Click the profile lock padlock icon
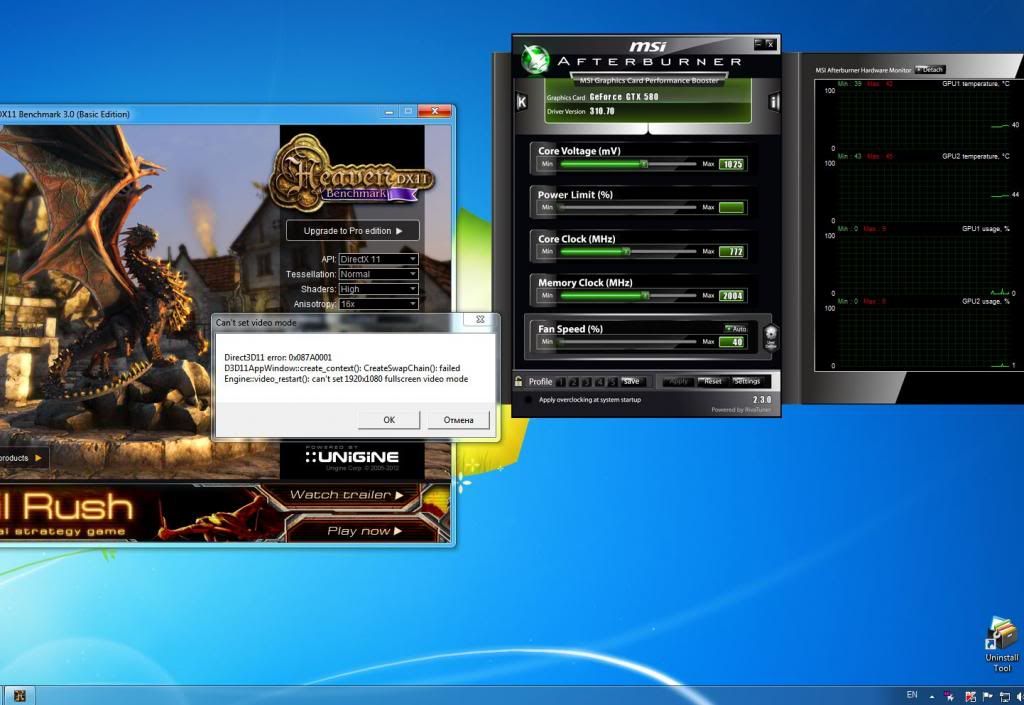 518,381
